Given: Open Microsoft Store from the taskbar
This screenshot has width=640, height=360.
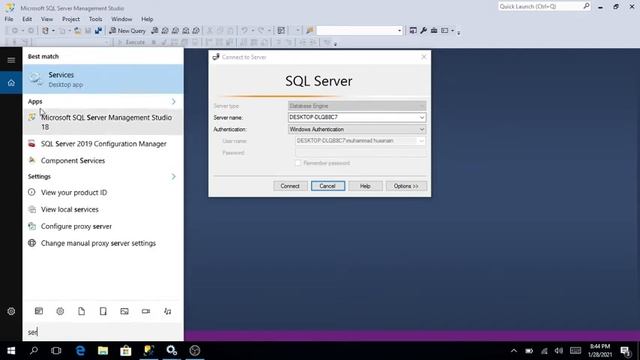Looking at the screenshot, I should click(x=126, y=351).
